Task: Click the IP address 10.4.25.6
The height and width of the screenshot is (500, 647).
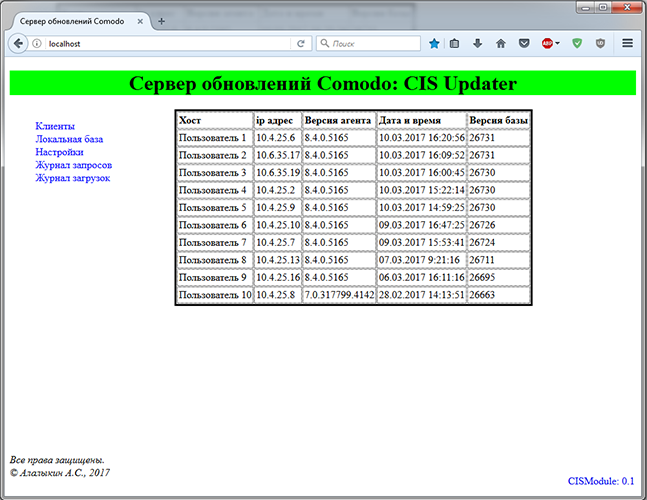Action: (x=276, y=138)
